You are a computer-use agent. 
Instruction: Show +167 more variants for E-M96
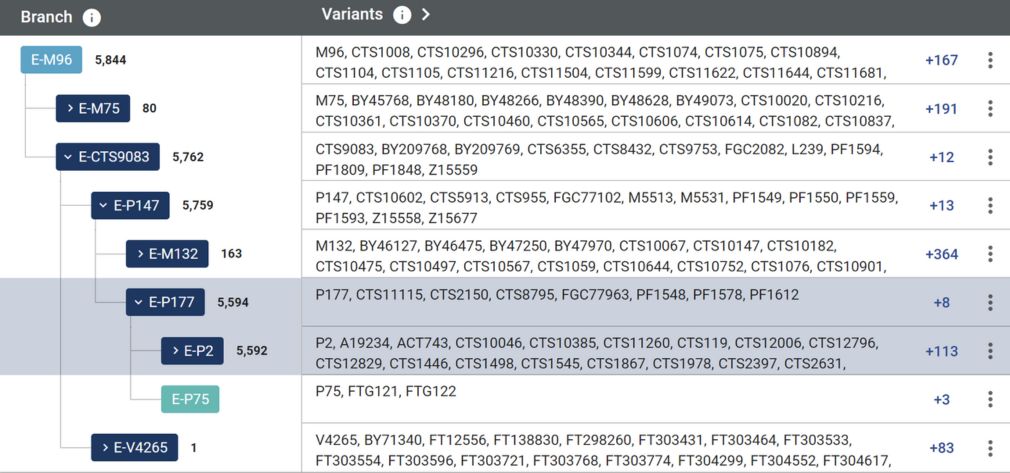click(x=942, y=61)
